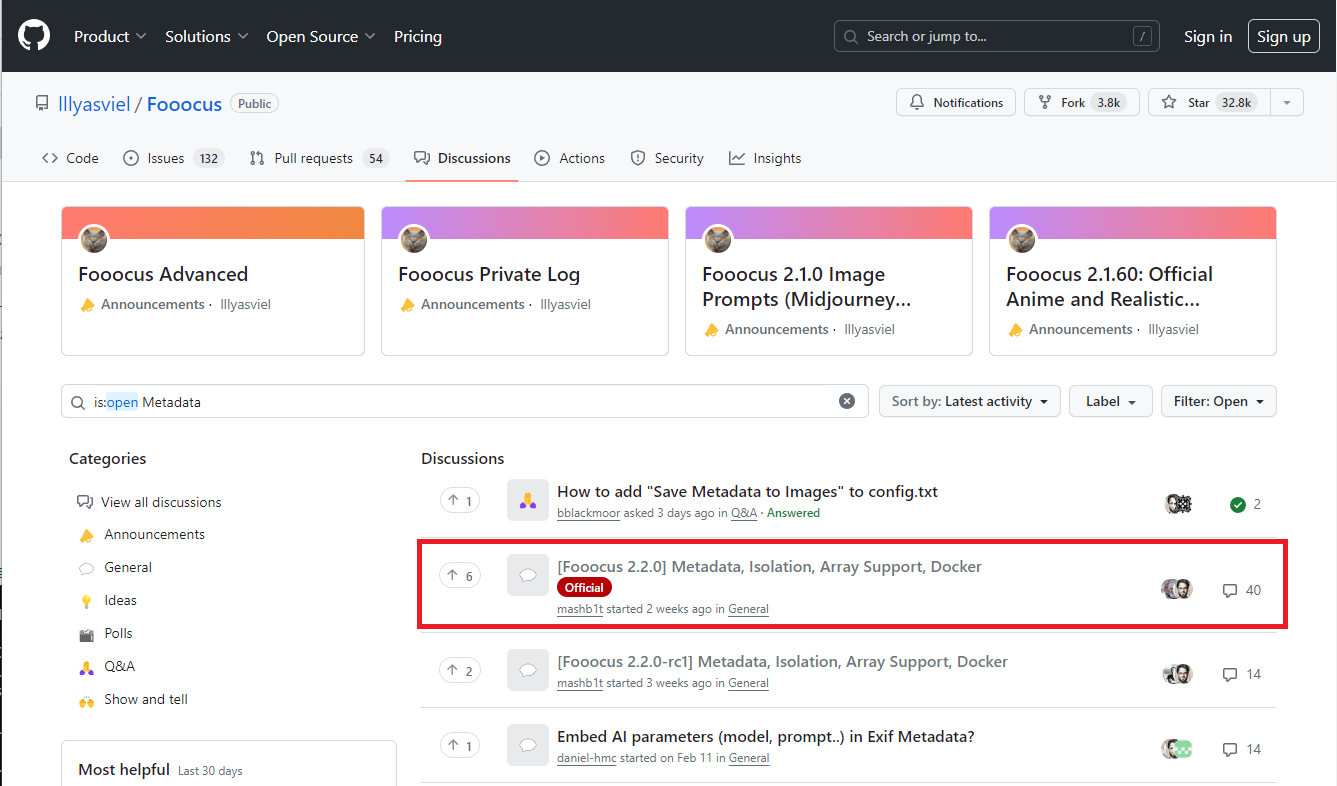
Task: Click participant avatars on Fooocus 2.2.0 discussion
Action: [x=1177, y=589]
